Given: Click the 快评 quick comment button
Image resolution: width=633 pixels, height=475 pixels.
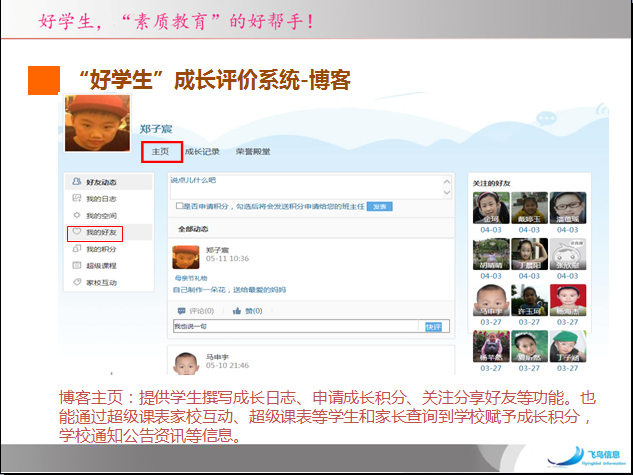Looking at the screenshot, I should (432, 326).
